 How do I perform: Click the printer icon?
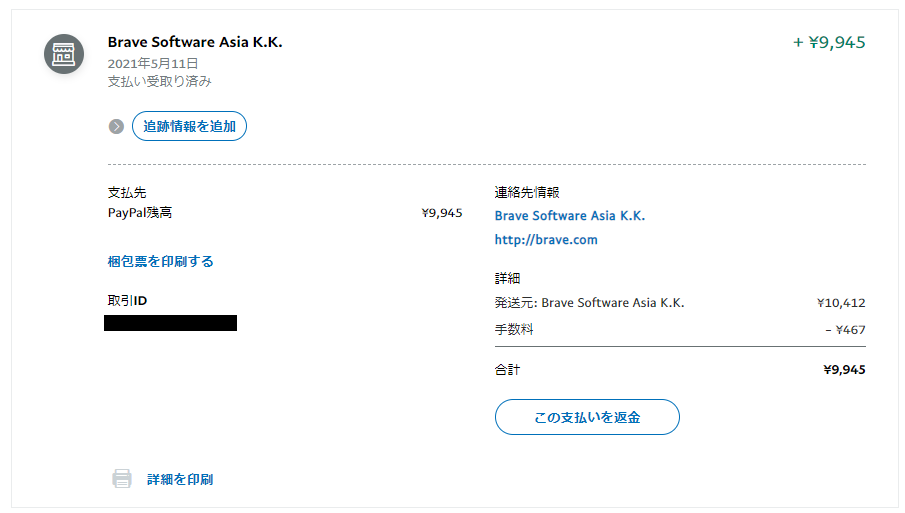[x=122, y=478]
